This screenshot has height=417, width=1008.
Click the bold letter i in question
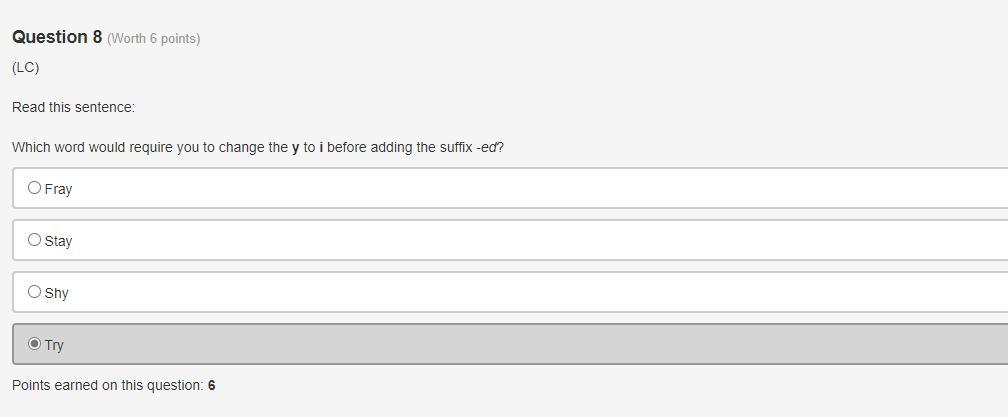(321, 147)
